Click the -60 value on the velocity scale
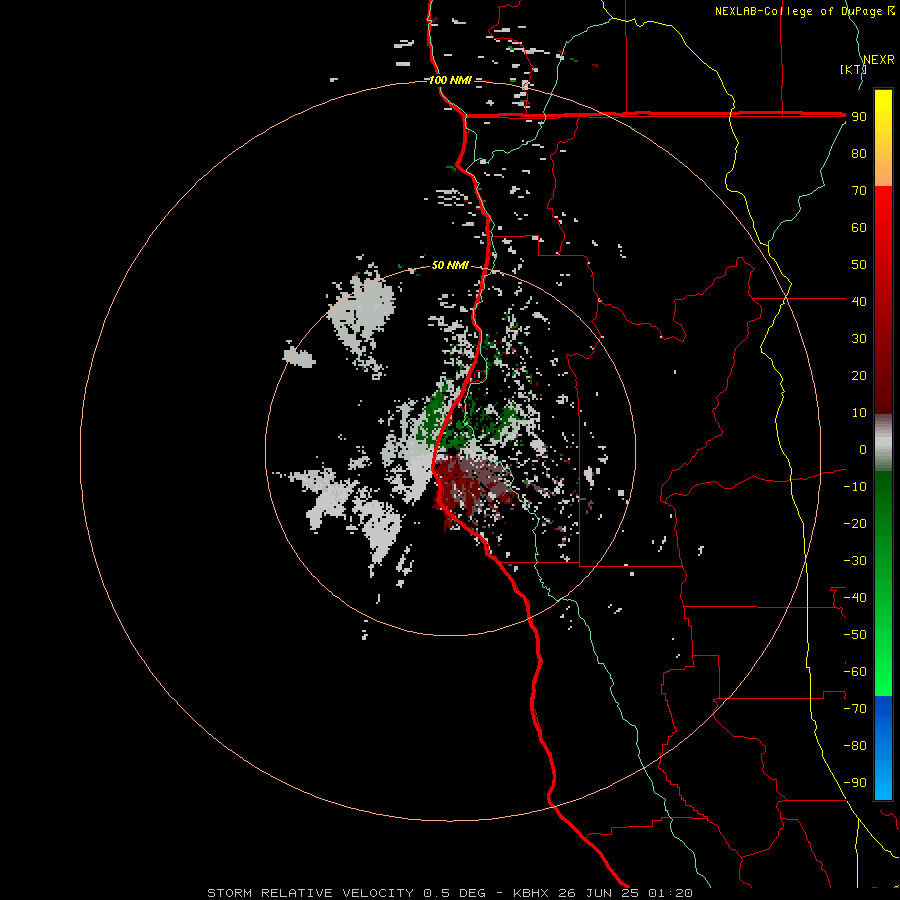 [x=855, y=672]
